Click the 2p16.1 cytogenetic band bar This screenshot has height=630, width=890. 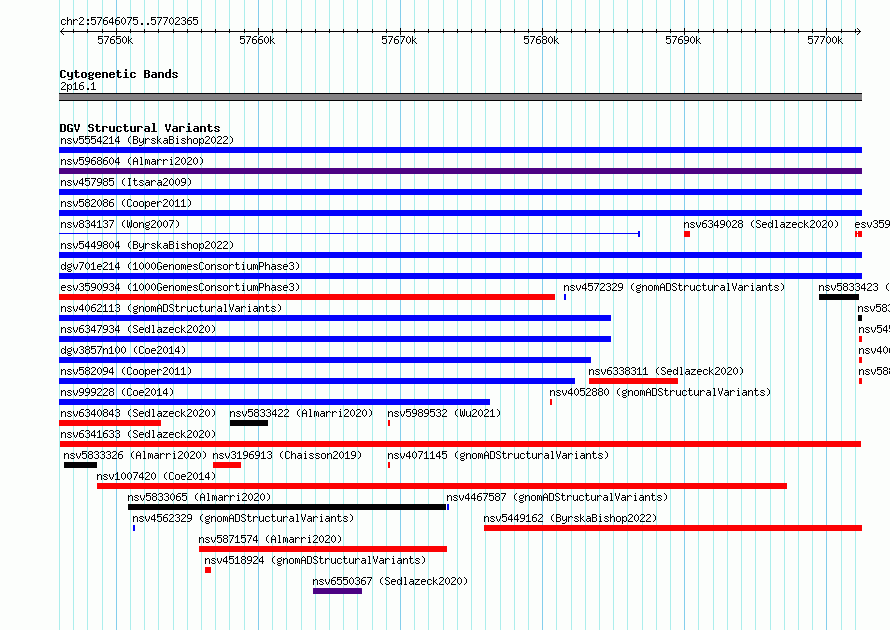tap(460, 97)
